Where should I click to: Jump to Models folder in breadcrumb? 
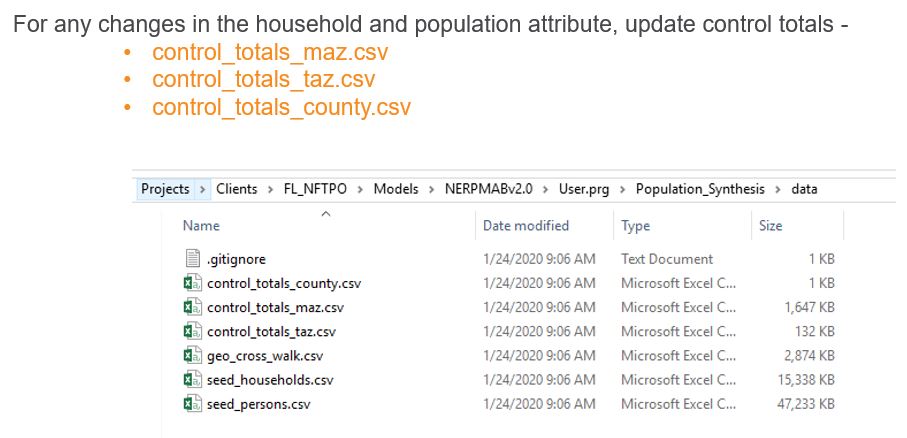(x=396, y=189)
